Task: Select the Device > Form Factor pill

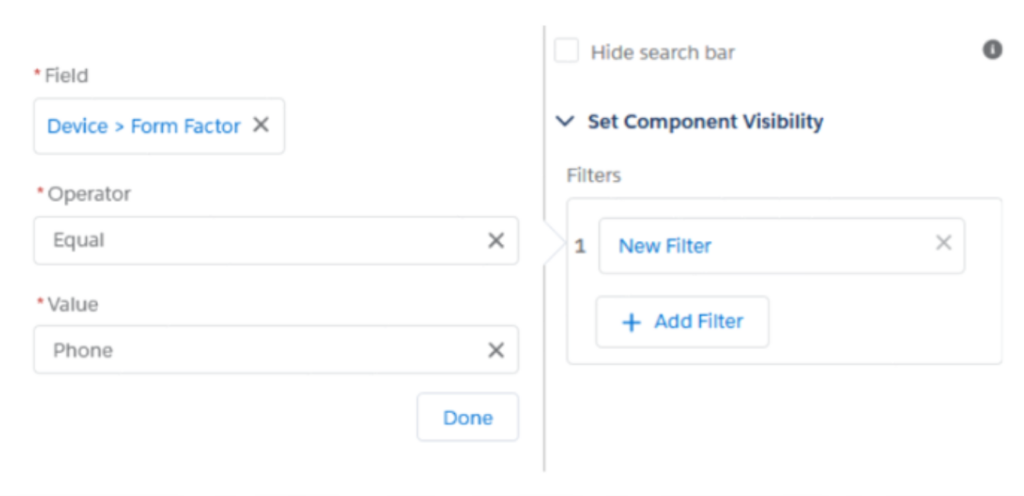Action: tap(144, 126)
